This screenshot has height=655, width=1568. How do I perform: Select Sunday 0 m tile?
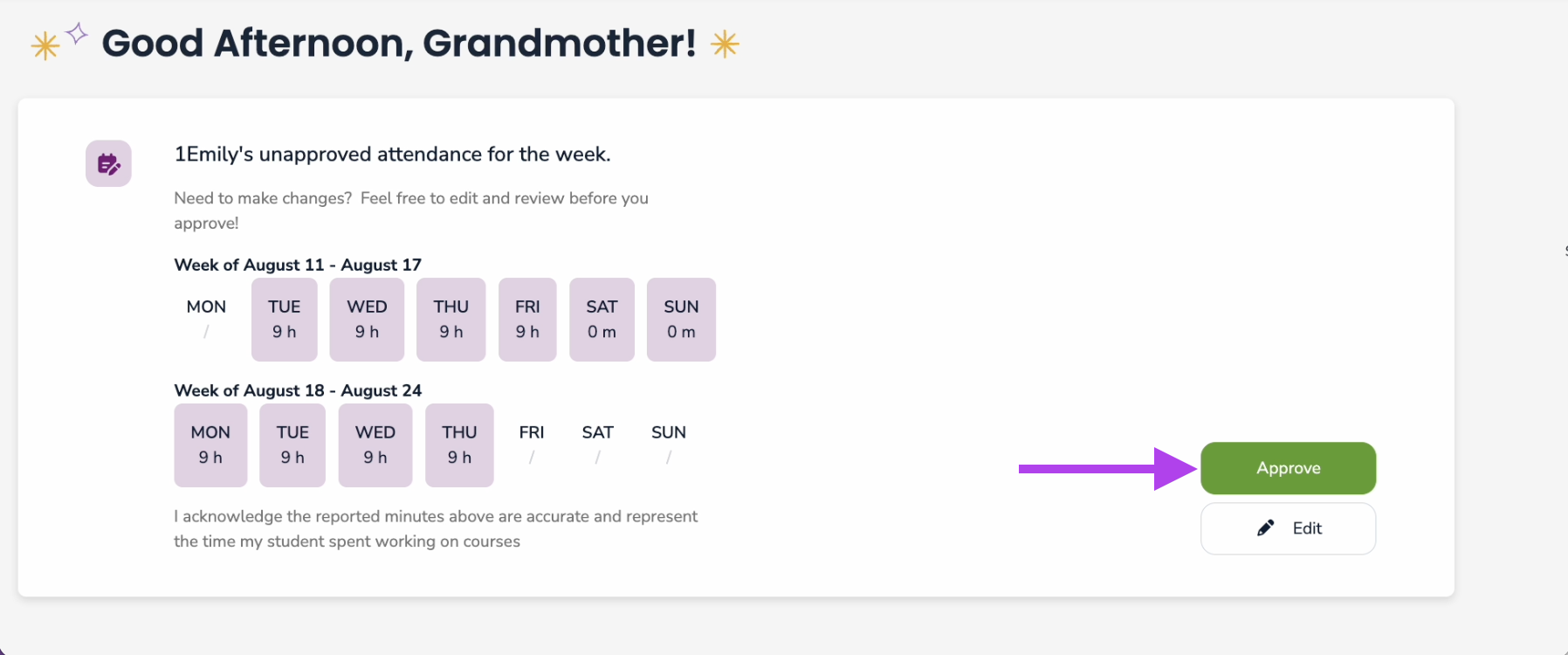[681, 320]
